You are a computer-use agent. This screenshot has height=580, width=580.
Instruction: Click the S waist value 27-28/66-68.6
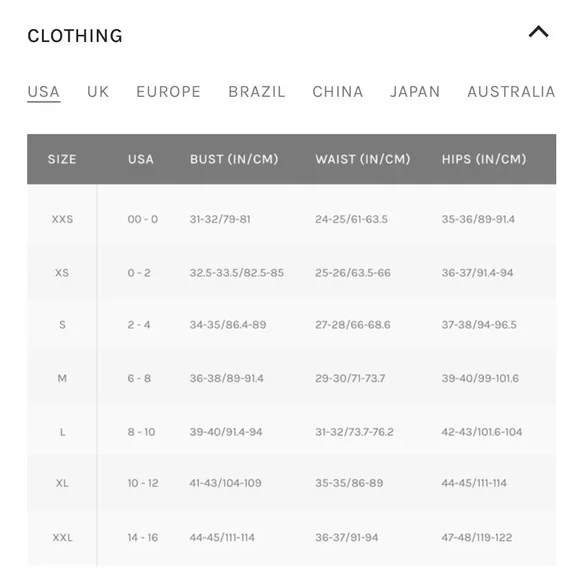(x=353, y=325)
